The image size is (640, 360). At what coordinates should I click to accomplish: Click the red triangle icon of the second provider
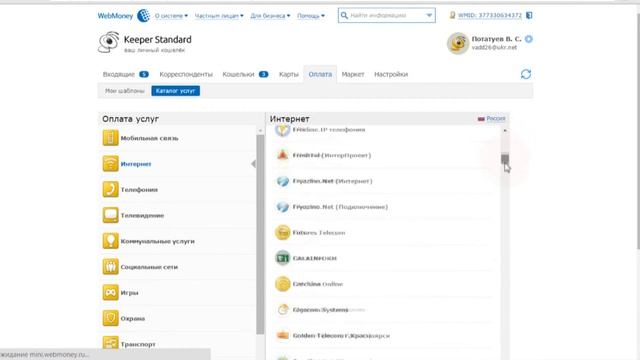(282, 155)
